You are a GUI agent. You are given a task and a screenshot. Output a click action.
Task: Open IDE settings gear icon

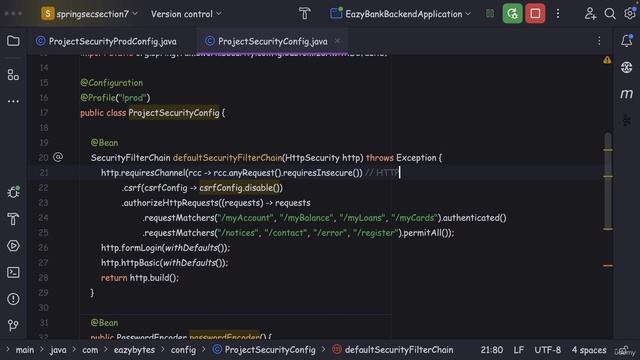[630, 13]
